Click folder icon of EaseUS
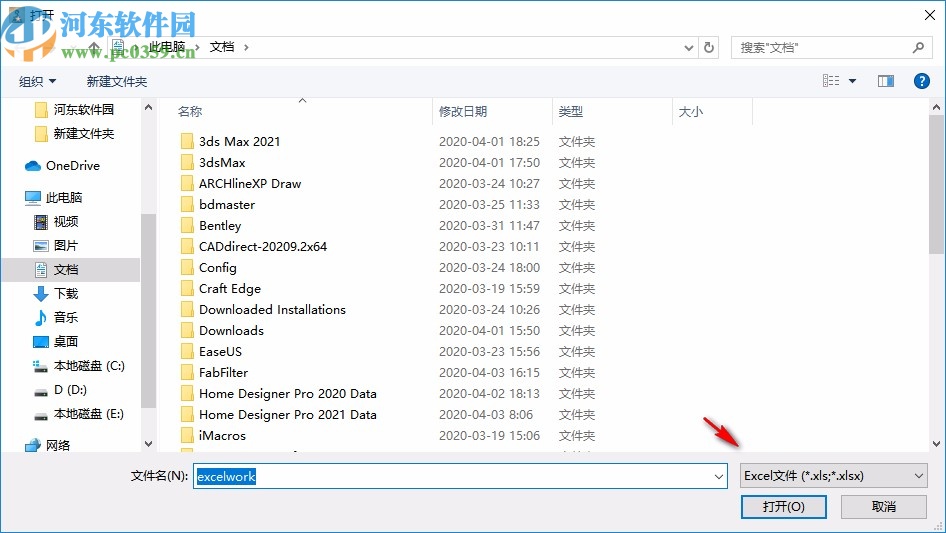 coord(187,351)
